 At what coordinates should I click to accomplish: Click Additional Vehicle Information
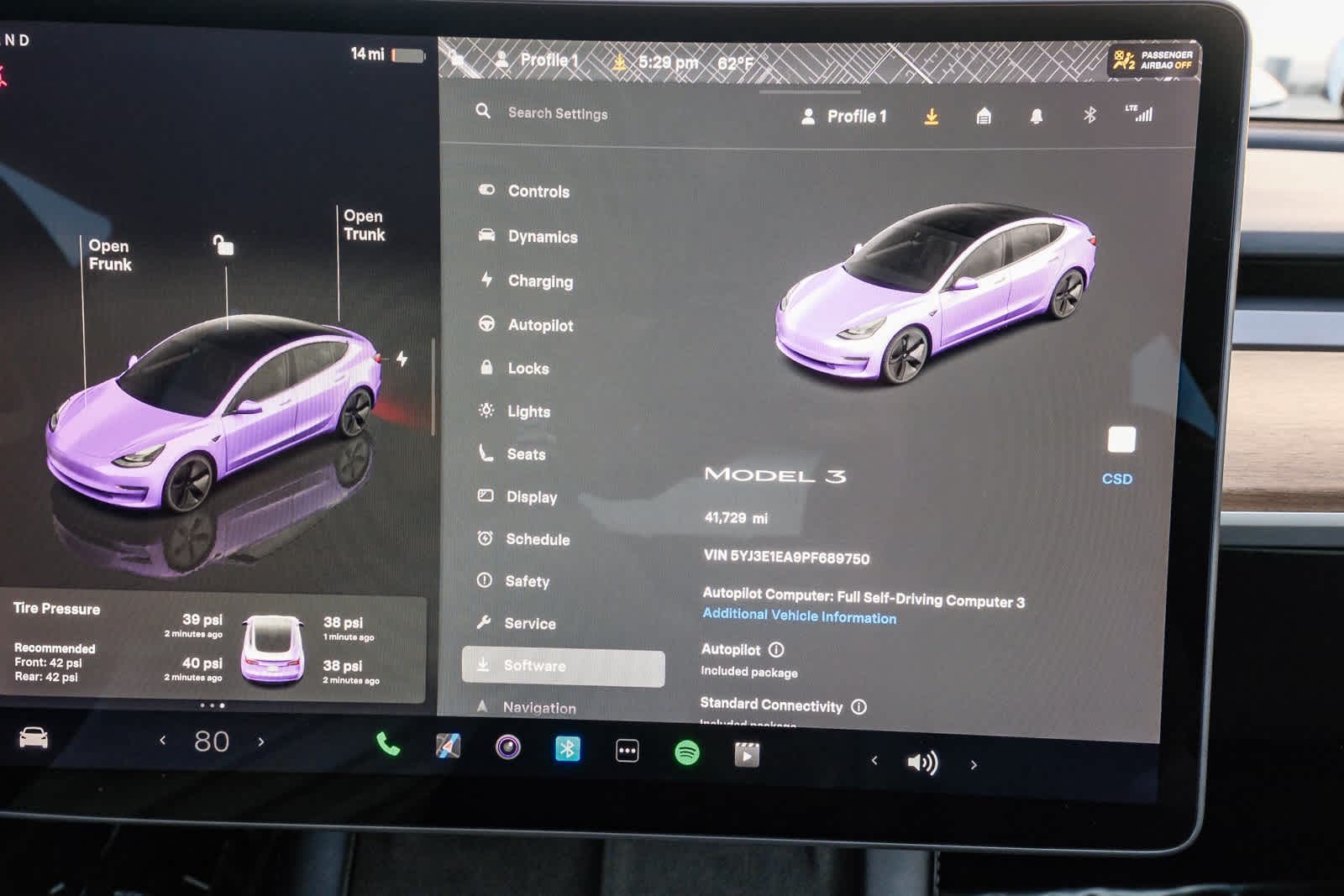pyautogui.click(x=799, y=617)
